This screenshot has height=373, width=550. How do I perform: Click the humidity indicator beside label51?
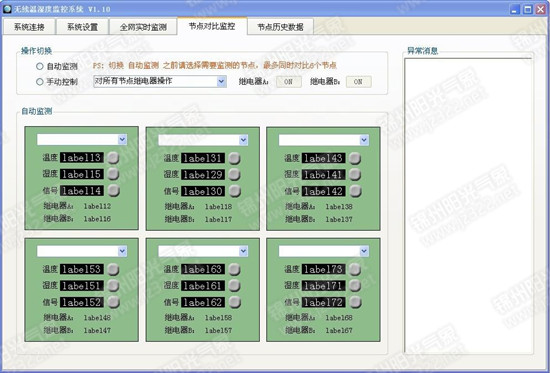(x=113, y=285)
